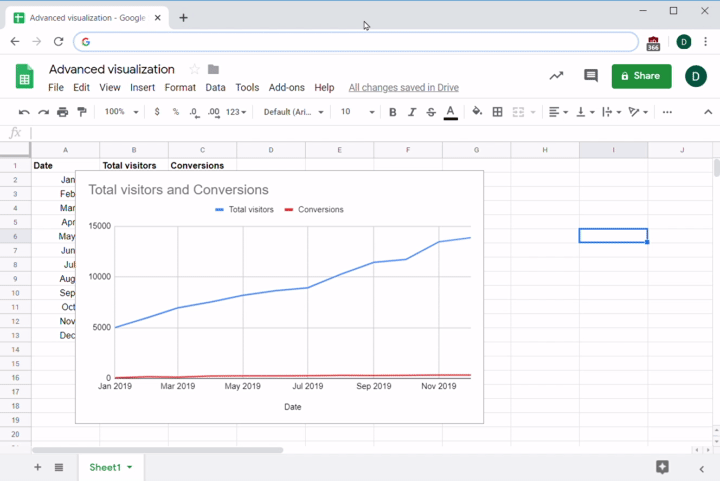This screenshot has width=720, height=481.
Task: Toggle strikethrough formatting
Action: 431,112
